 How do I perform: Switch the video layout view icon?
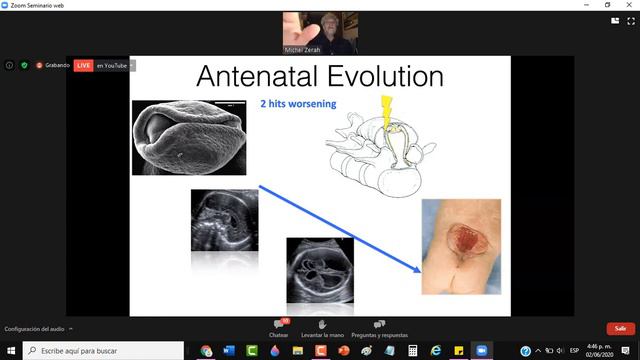(x=615, y=21)
